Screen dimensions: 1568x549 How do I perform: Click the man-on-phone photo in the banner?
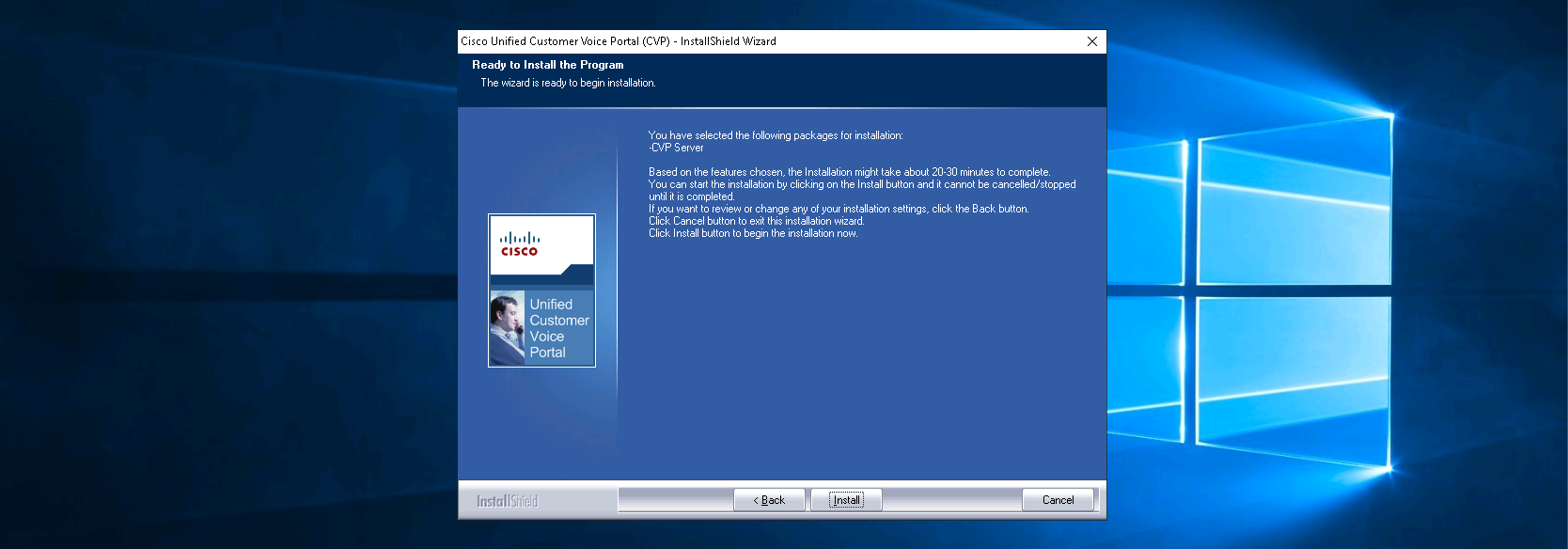[508, 327]
